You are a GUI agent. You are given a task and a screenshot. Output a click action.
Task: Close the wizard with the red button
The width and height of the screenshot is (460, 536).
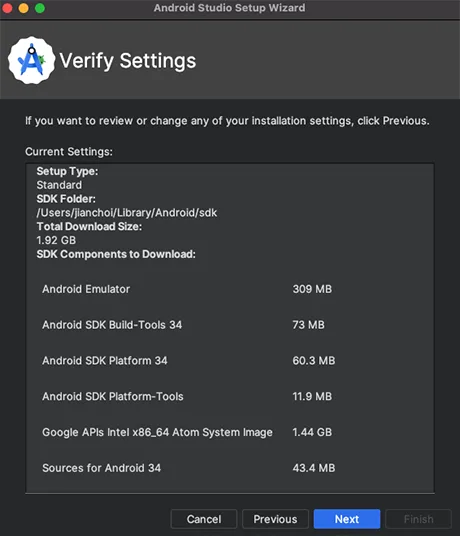point(7,8)
